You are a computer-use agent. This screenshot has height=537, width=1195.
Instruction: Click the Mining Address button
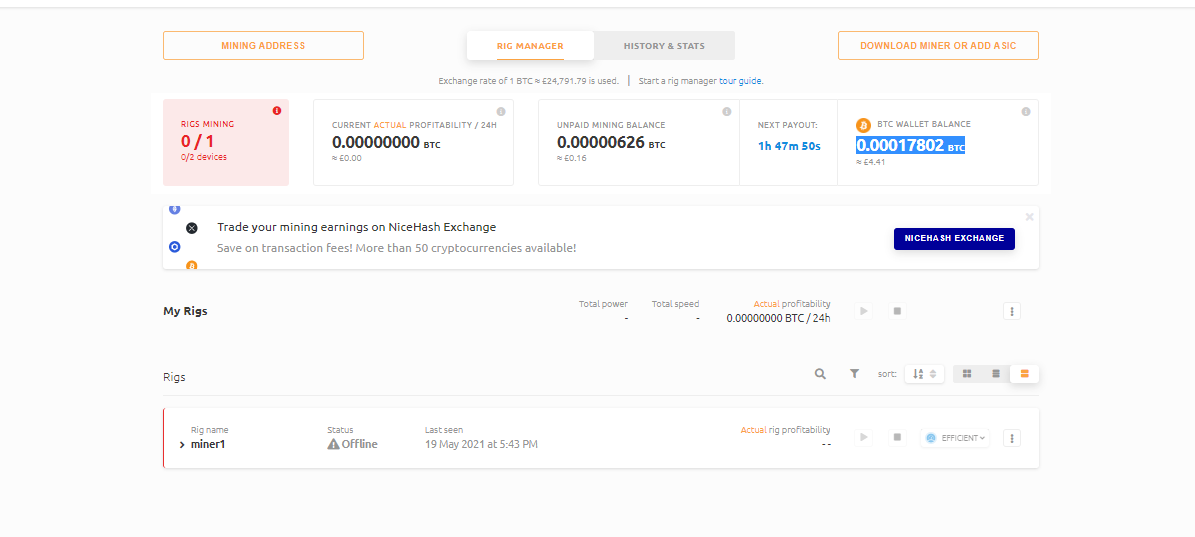[x=263, y=46]
